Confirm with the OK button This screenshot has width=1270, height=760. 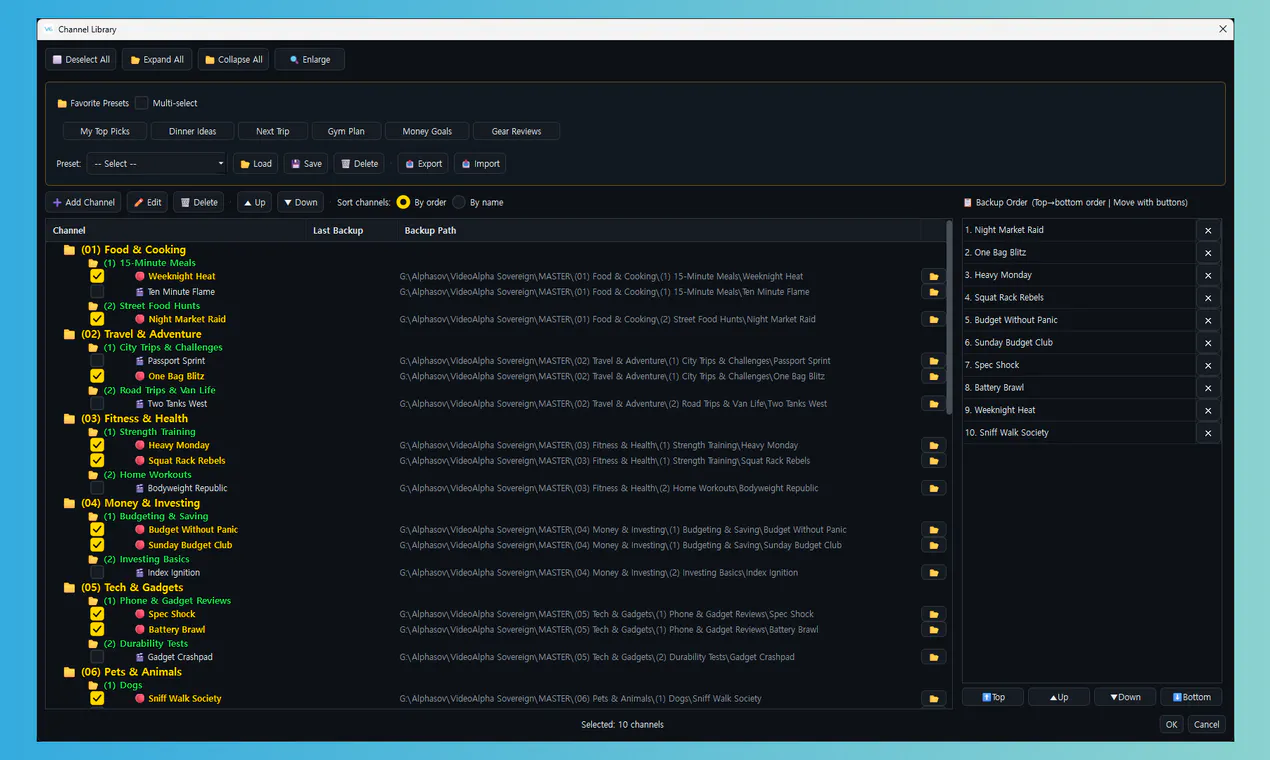(1171, 725)
